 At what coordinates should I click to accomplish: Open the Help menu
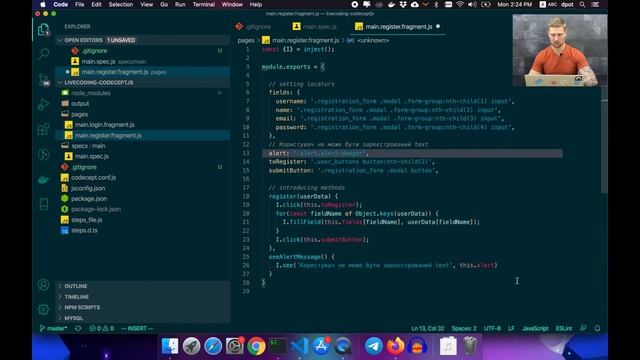pyautogui.click(x=256, y=4)
